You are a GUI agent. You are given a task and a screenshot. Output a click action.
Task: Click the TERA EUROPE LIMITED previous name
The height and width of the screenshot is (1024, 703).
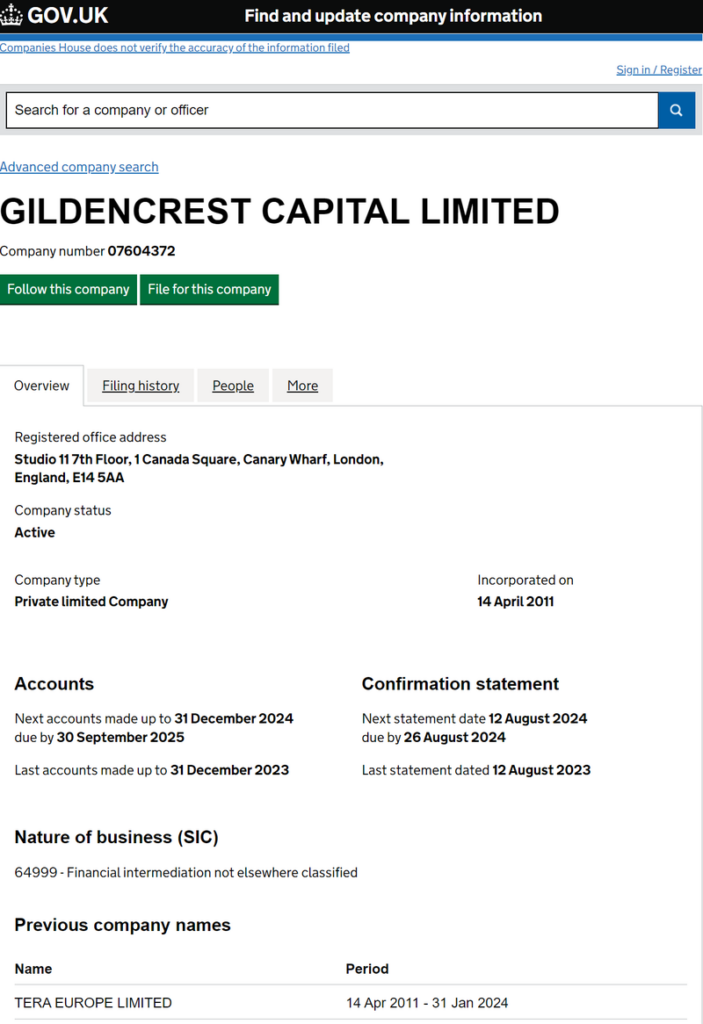tap(93, 1003)
